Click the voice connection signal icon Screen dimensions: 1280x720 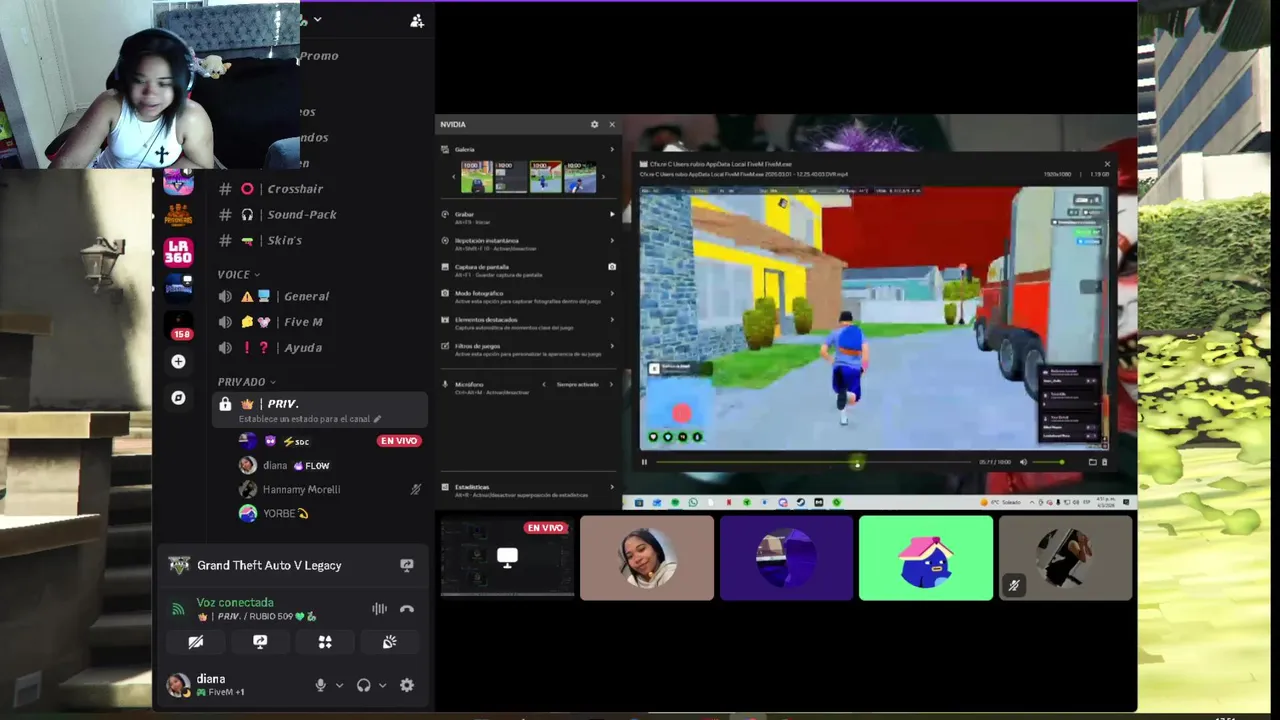tap(178, 609)
